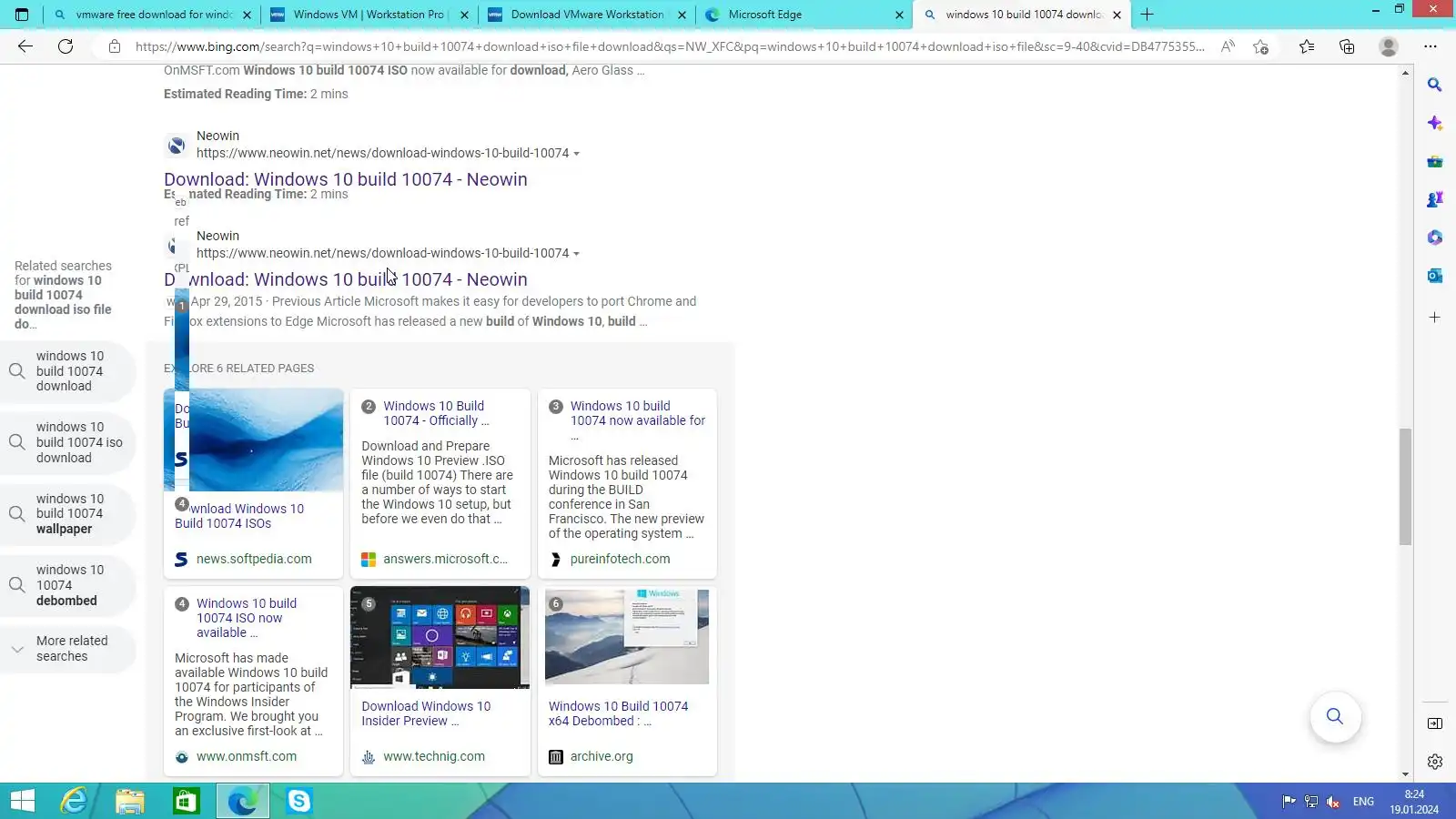Switch to the Download VMware Workstation tab
Screen dimensions: 1456x819
tap(587, 15)
